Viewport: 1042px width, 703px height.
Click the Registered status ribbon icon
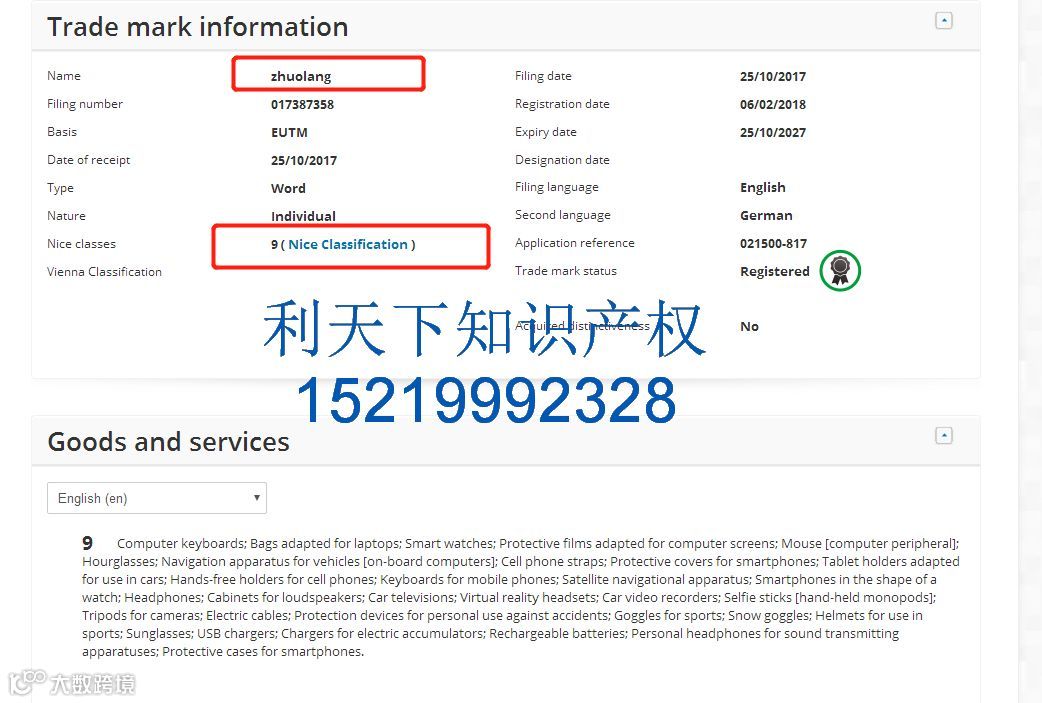(x=840, y=270)
